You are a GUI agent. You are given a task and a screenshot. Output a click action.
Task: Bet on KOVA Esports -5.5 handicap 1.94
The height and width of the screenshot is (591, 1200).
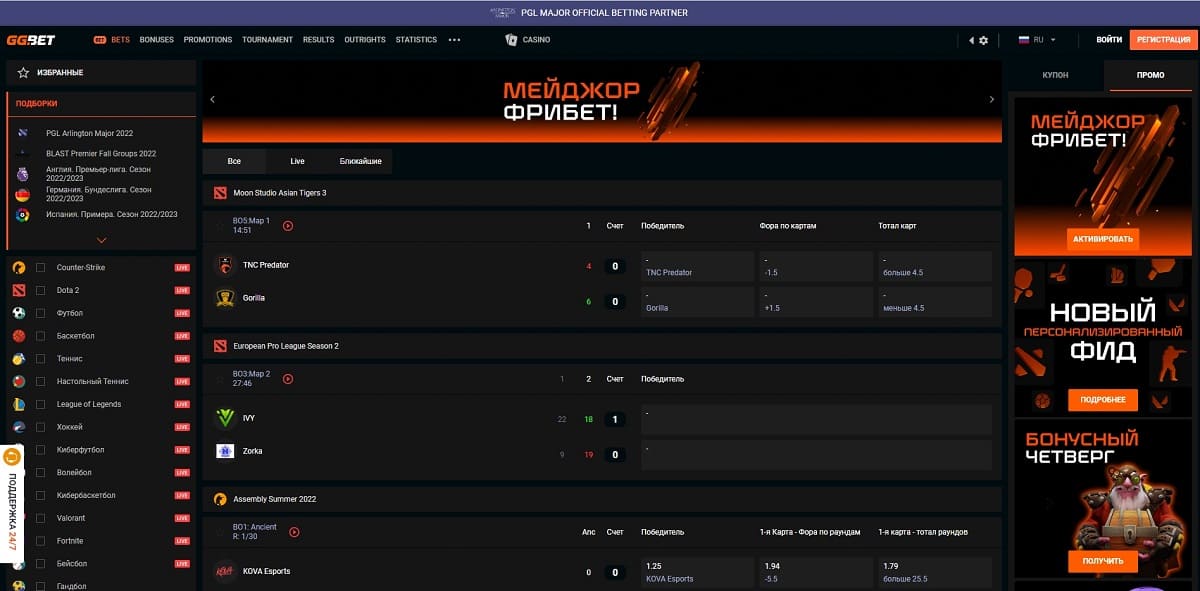tap(814, 572)
